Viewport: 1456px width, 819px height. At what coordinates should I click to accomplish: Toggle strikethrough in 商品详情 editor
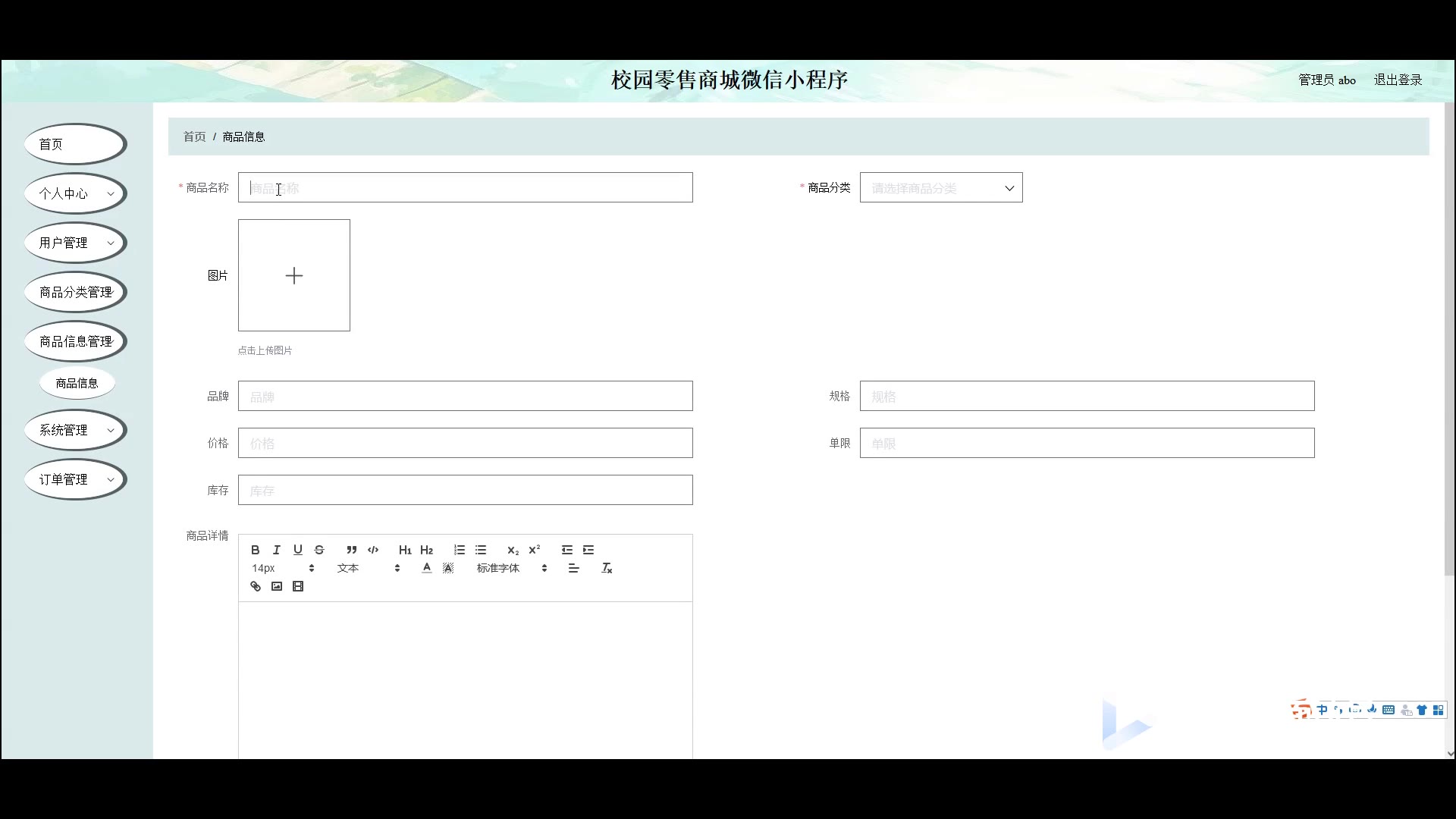click(319, 550)
